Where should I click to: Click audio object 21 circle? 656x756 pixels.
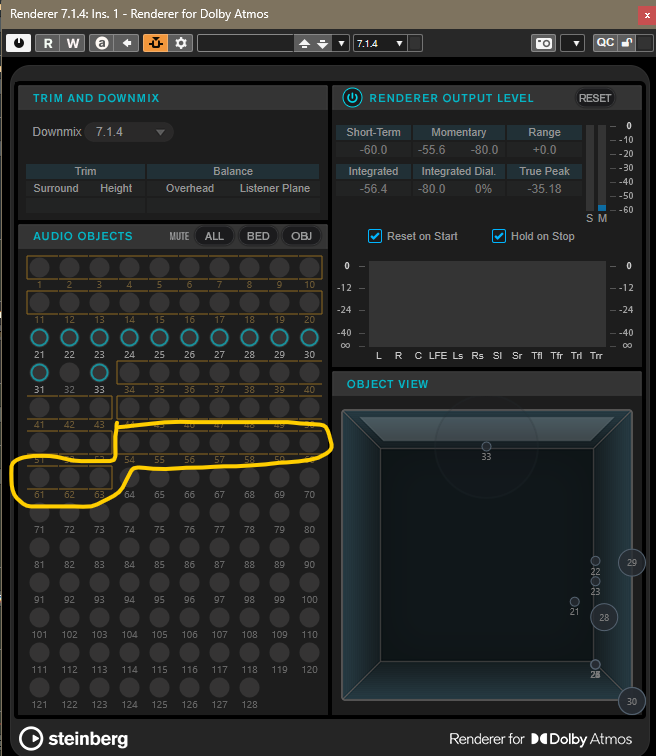(x=39, y=338)
